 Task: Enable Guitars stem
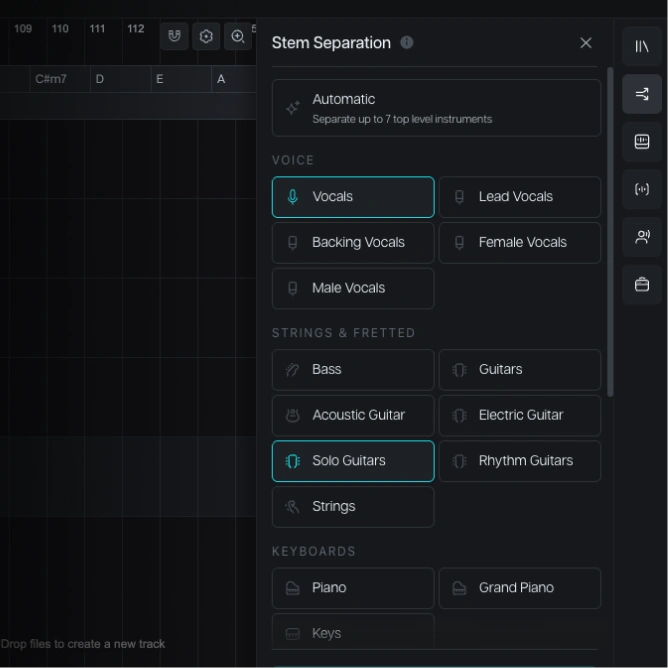pyautogui.click(x=520, y=370)
